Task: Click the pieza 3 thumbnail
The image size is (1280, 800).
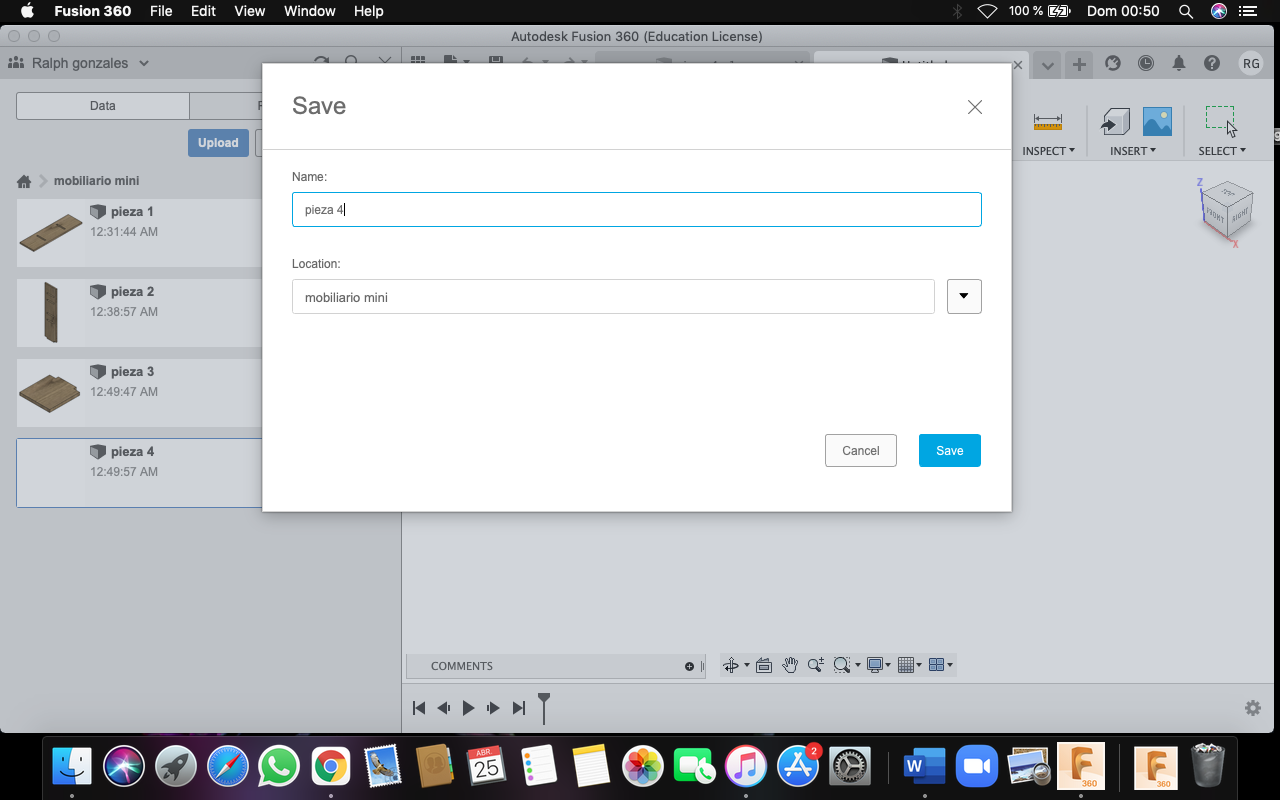Action: pos(50,394)
